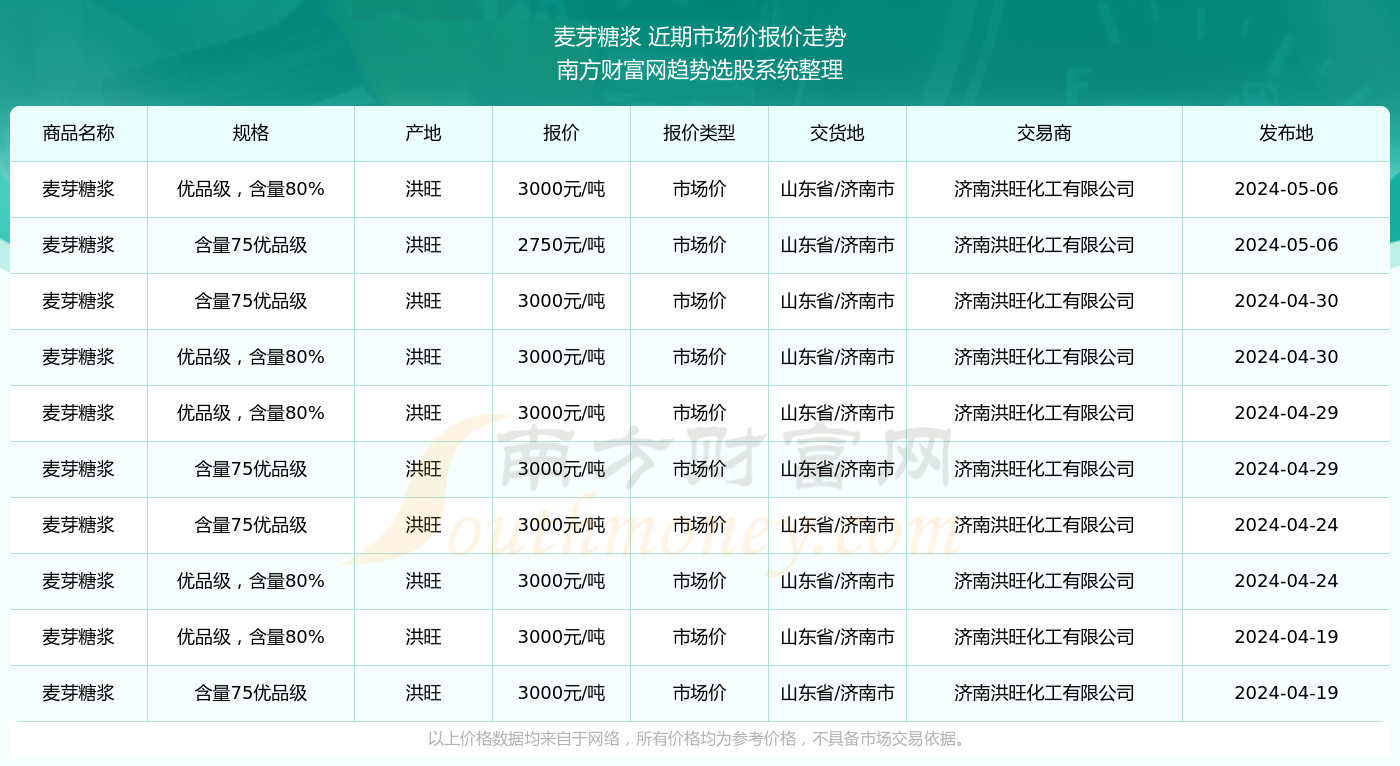Viewport: 1400px width, 766px height.
Task: Click 2024-04-19 date in the 含量75优品级 row
Action: tap(1286, 693)
